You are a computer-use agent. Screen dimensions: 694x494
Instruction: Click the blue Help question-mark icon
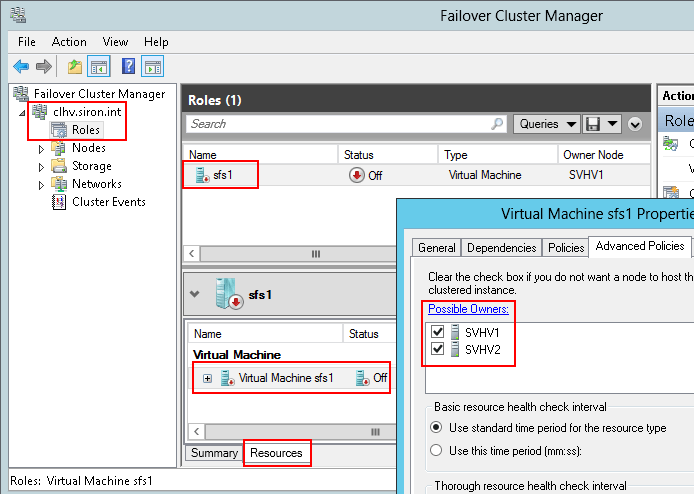tap(128, 67)
